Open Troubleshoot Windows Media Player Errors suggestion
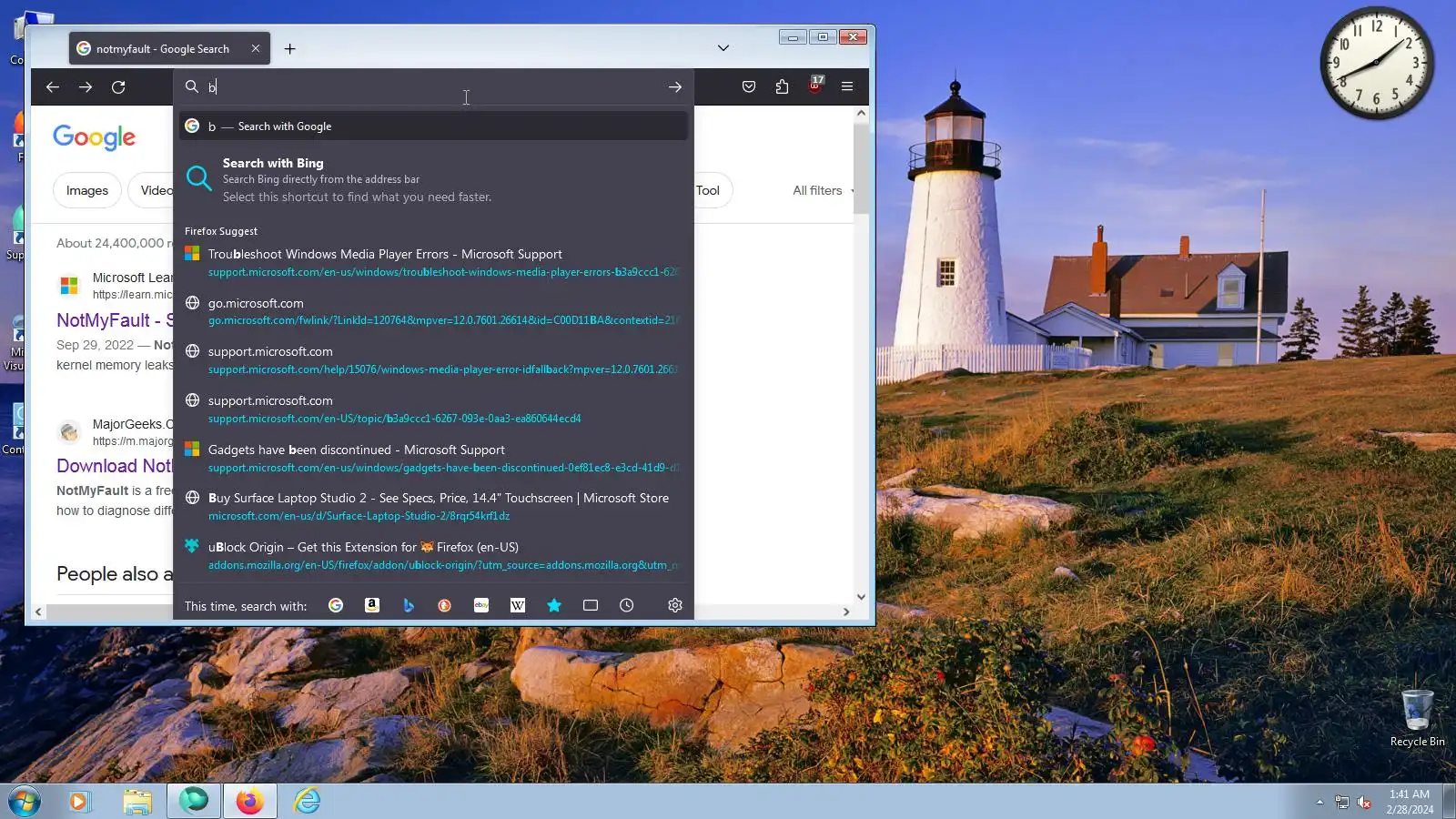The image size is (1456, 819). click(433, 263)
